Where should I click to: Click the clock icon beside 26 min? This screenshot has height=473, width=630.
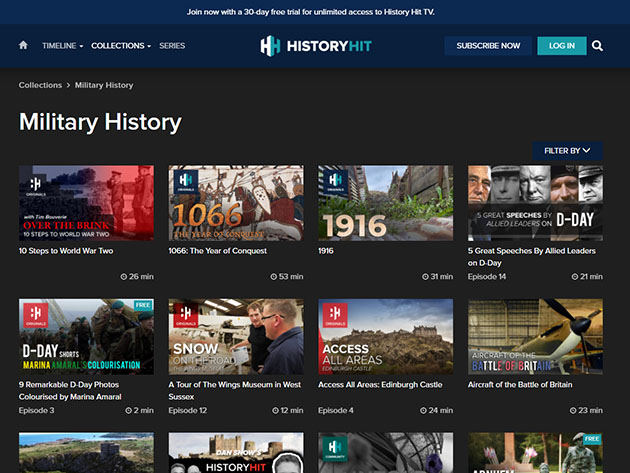pos(124,276)
